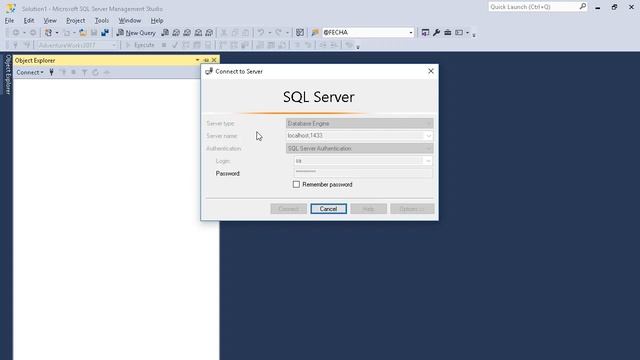Click the Filter funnel icon in Object Explorer
This screenshot has height=360, width=640.
pos(84,72)
